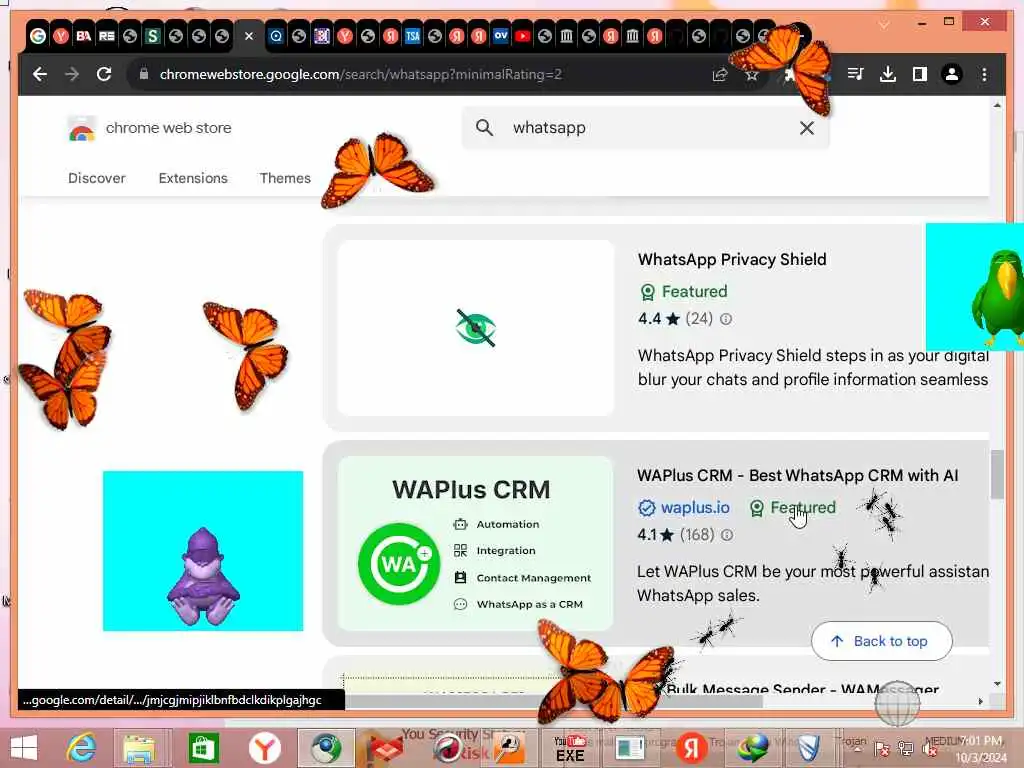This screenshot has width=1024, height=768.
Task: Launch Internet Explorer from taskbar
Action: click(x=82, y=748)
